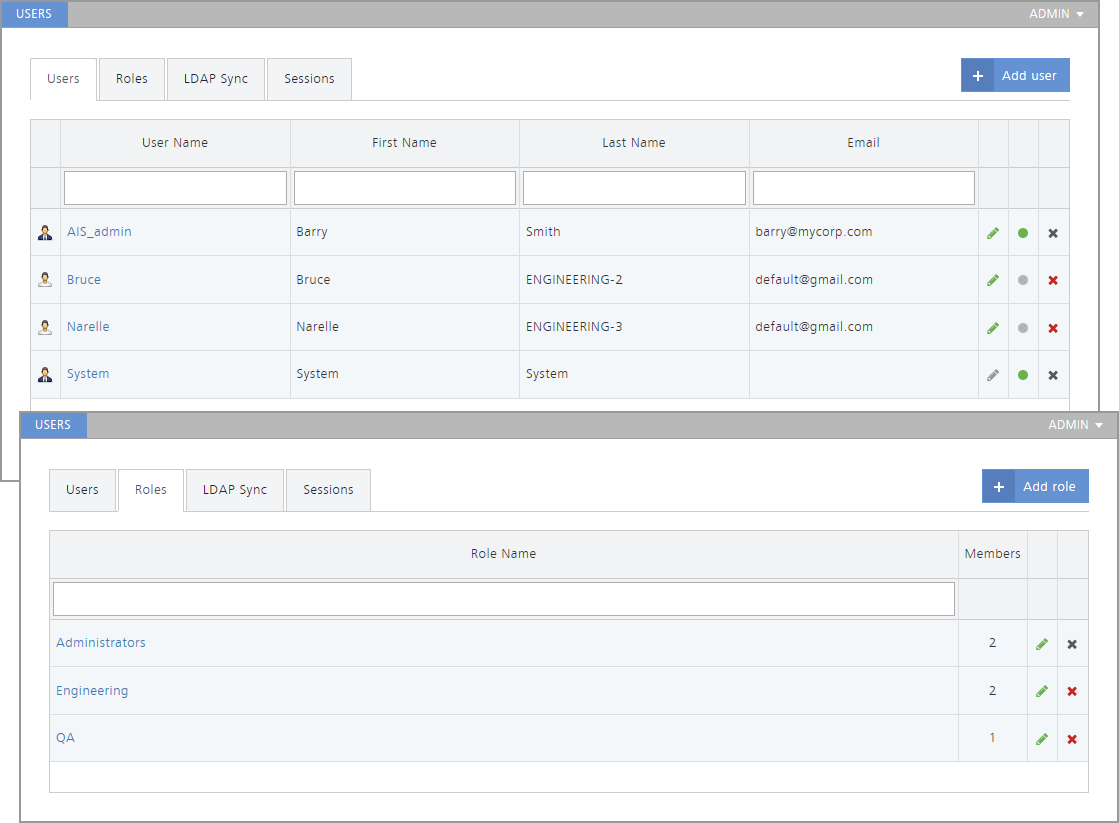The width and height of the screenshot is (1119, 823).
Task: Delete user Narelle with red X
Action: 1053,328
